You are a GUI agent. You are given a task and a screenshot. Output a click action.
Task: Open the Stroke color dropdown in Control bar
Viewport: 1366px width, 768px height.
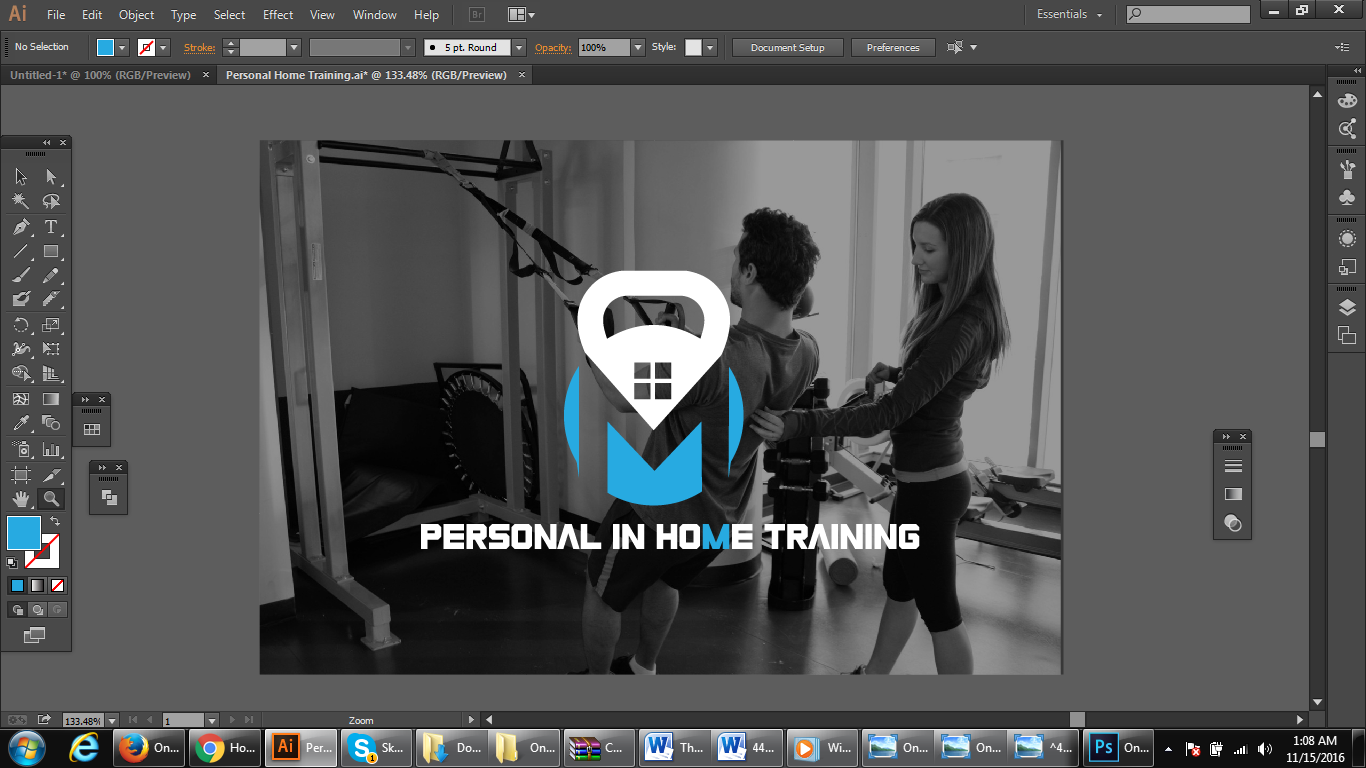pyautogui.click(x=163, y=47)
